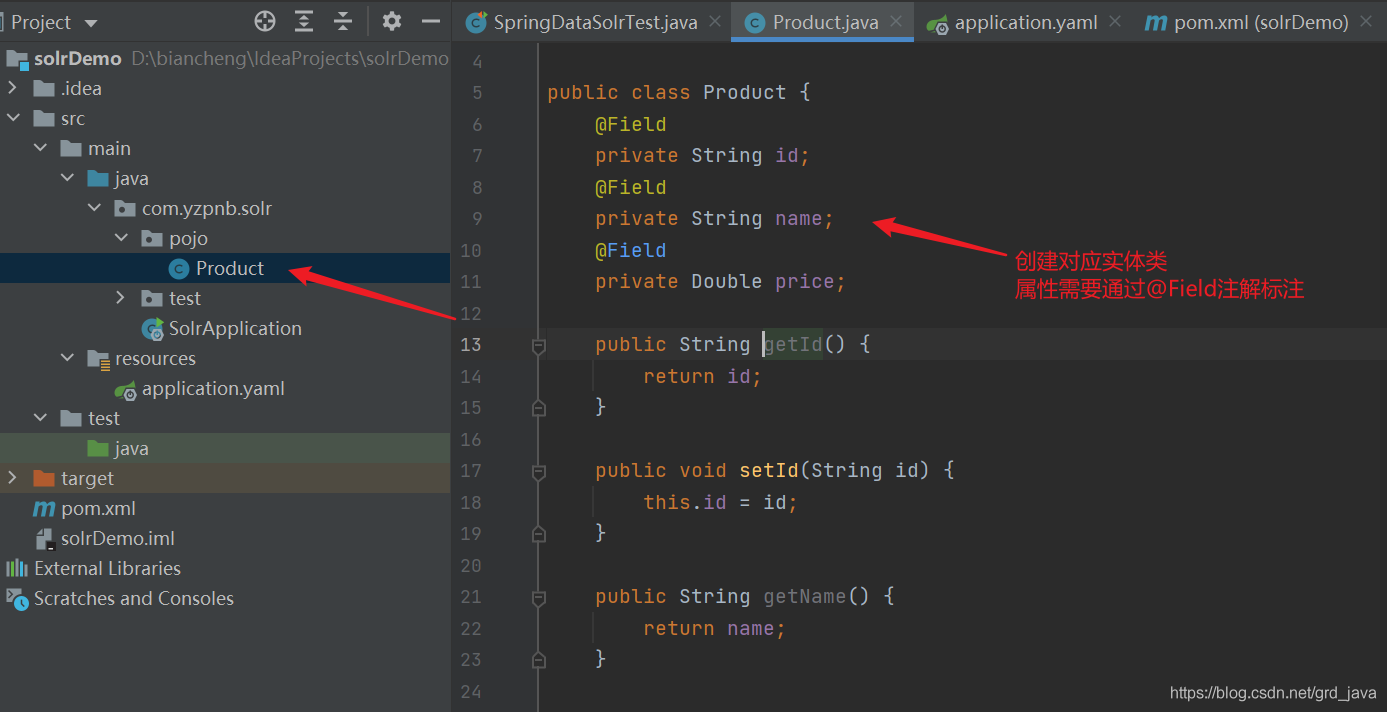
Task: Click the Product class icon in tree
Action: [179, 268]
